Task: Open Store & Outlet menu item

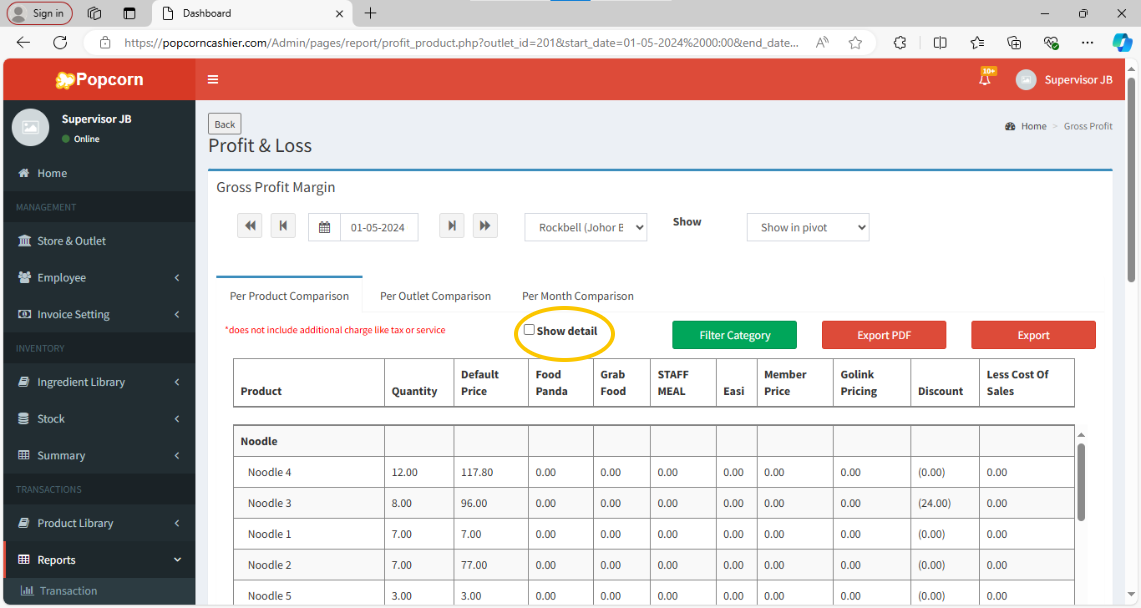Action: click(99, 241)
